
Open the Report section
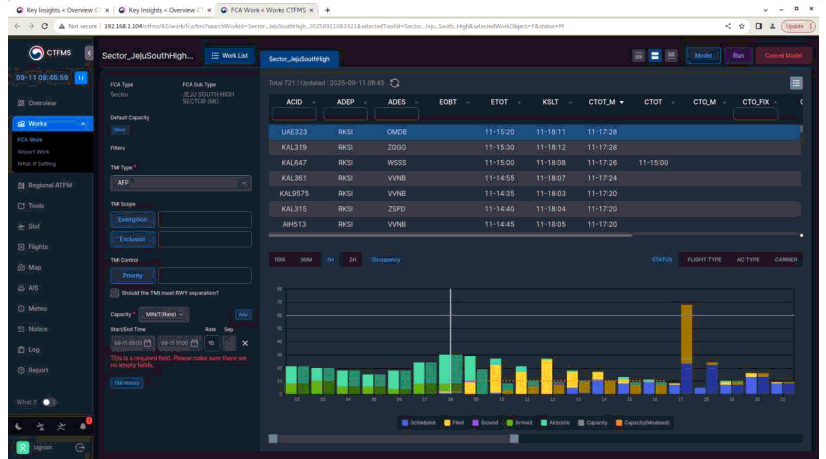[x=38, y=370]
